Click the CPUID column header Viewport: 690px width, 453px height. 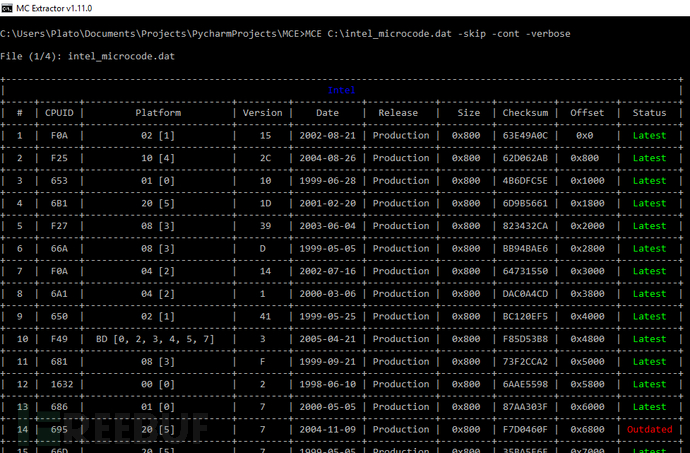(x=59, y=113)
